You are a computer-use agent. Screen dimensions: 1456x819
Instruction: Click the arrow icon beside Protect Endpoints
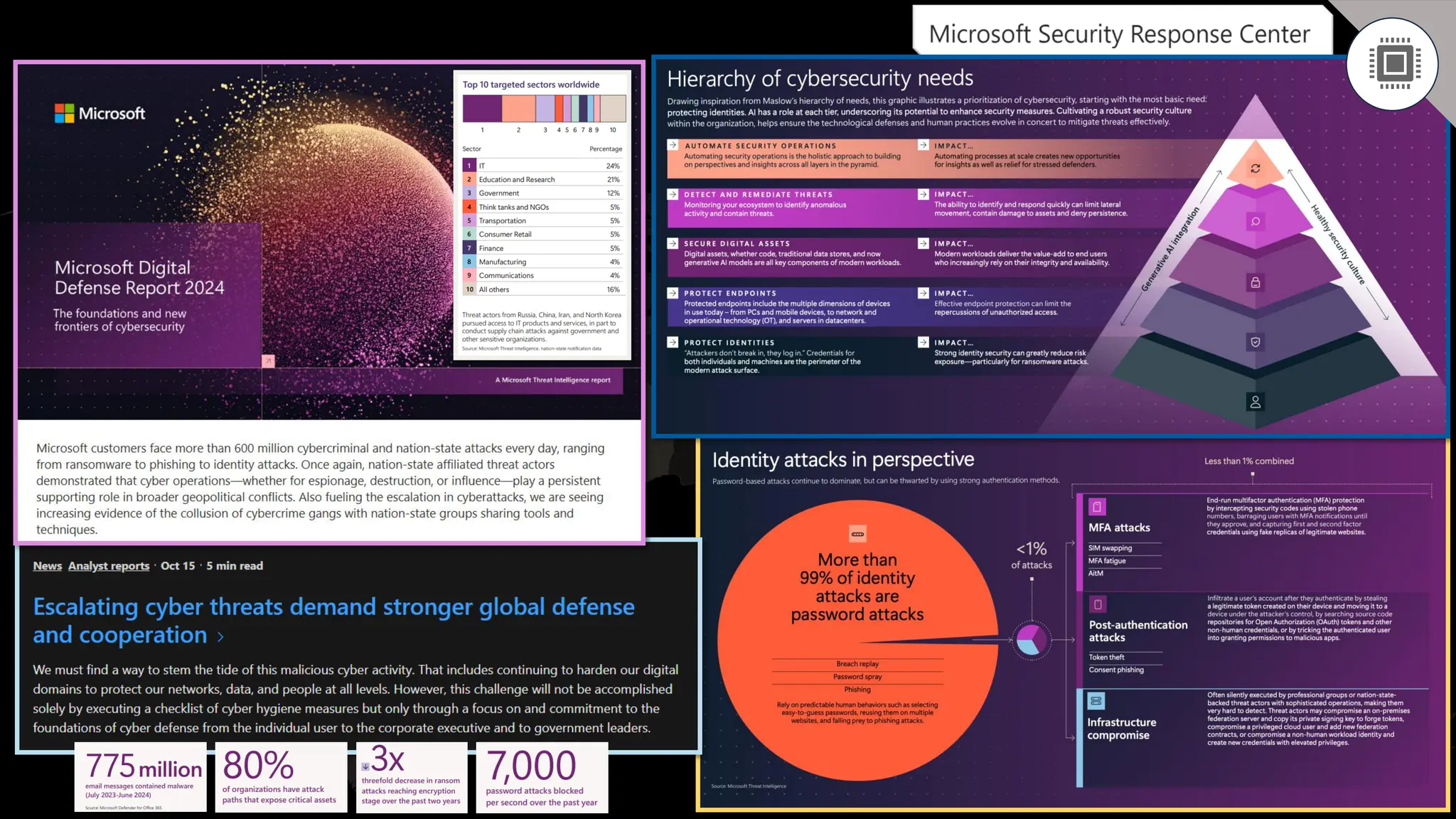point(673,293)
